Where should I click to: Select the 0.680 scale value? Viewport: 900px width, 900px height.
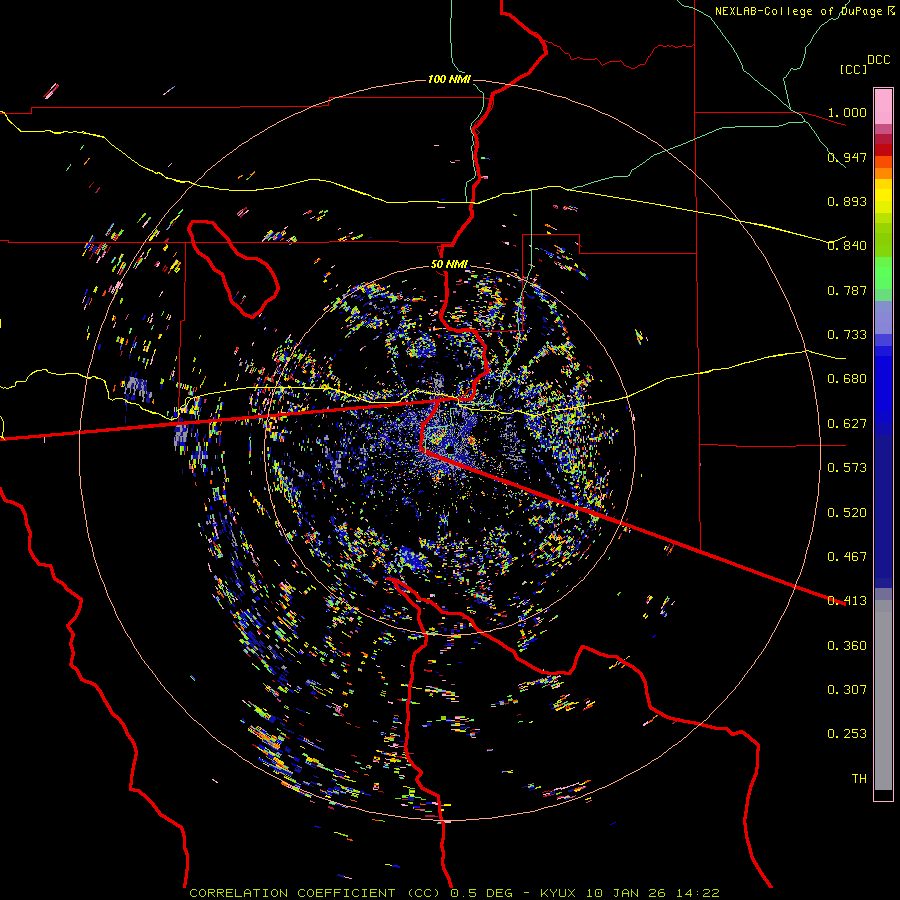pyautogui.click(x=847, y=379)
